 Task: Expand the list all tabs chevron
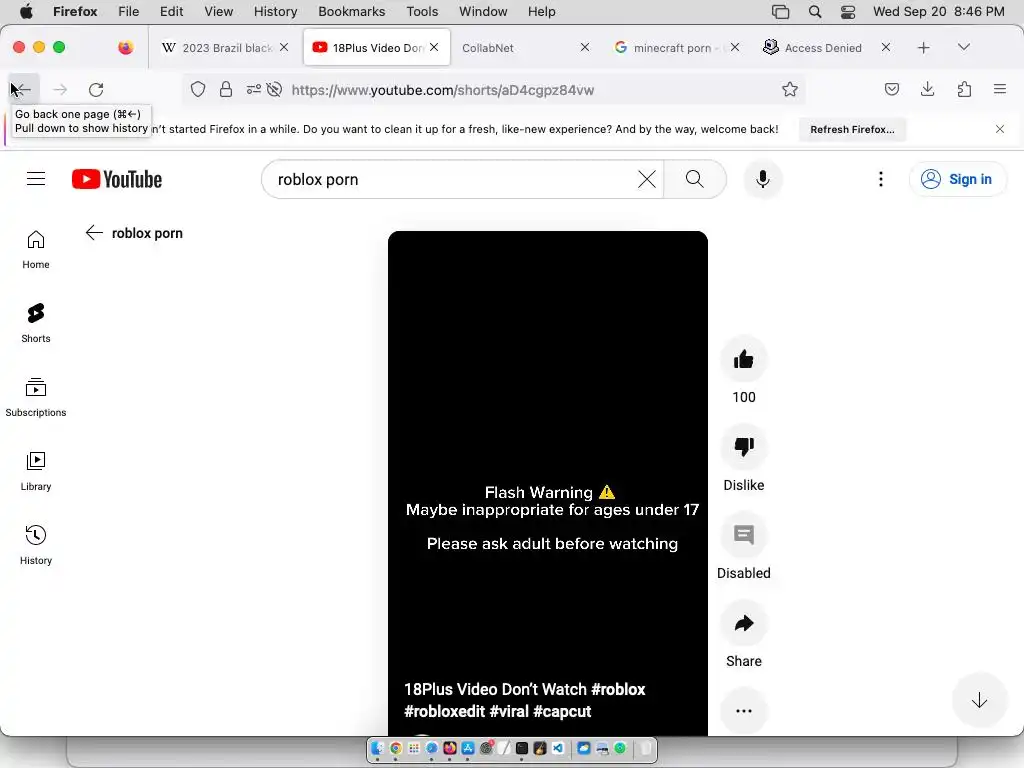pyautogui.click(x=963, y=47)
